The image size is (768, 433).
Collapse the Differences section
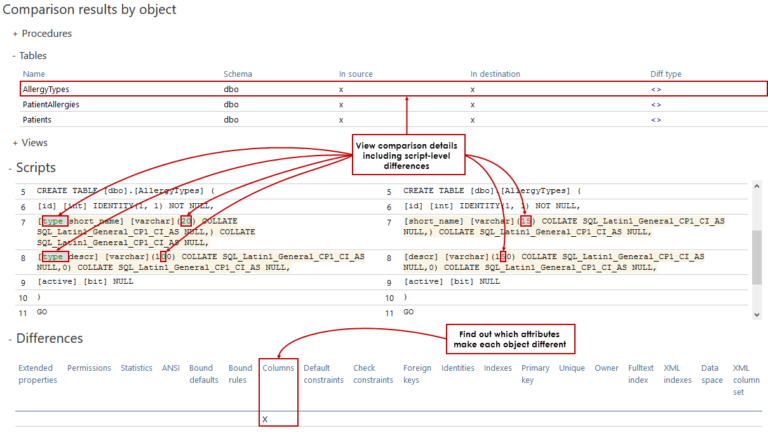tap(10, 339)
